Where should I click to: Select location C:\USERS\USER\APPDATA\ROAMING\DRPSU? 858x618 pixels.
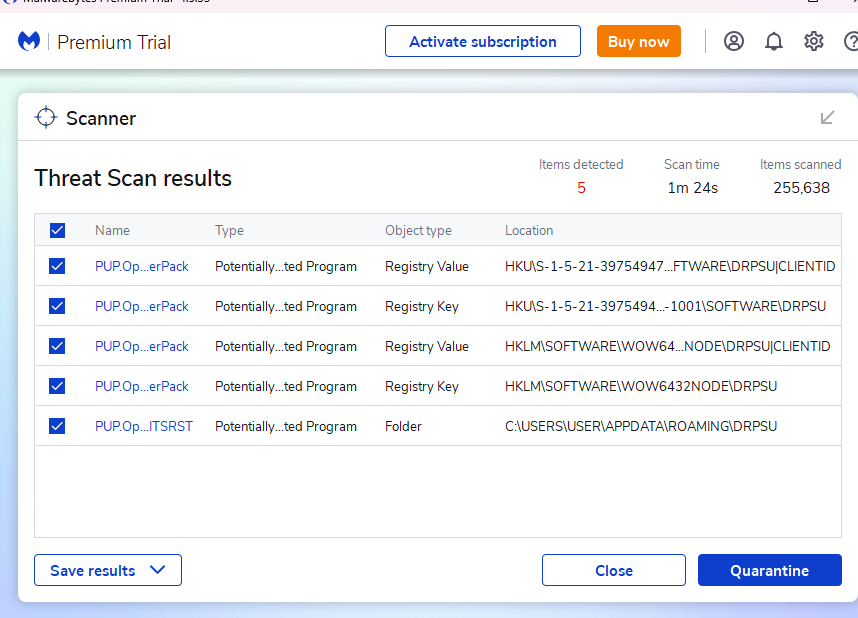pyautogui.click(x=641, y=426)
